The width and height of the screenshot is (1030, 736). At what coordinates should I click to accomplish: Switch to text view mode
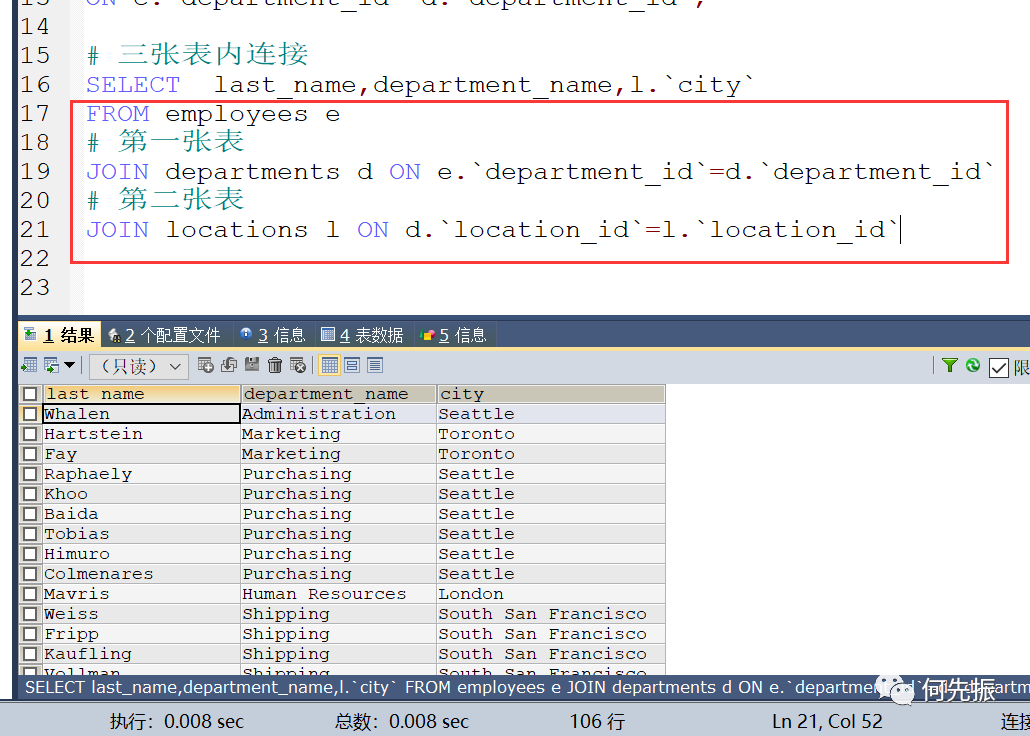point(374,365)
